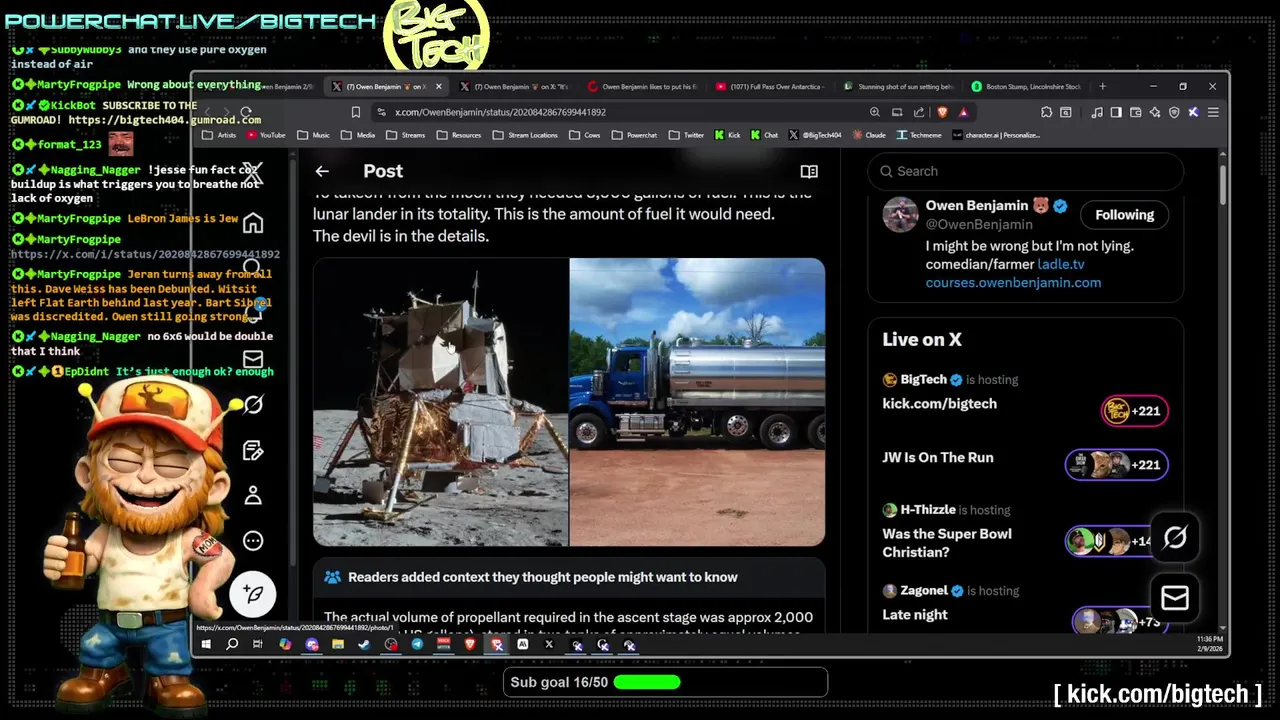Viewport: 1280px width, 720px height.
Task: Click the browser address bar URL
Action: [x=500, y=112]
